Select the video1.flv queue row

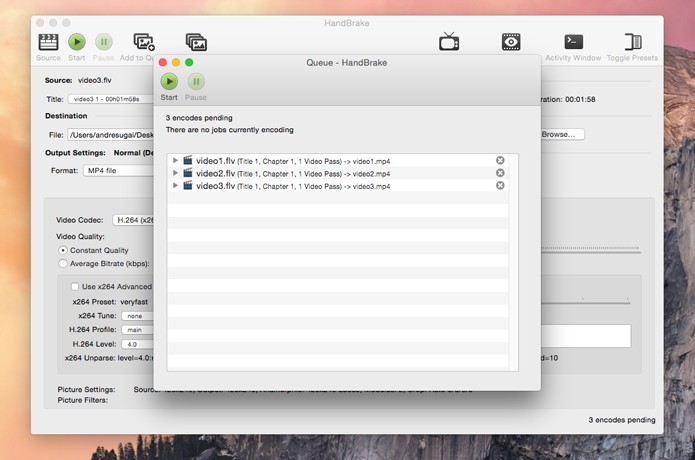(338, 160)
